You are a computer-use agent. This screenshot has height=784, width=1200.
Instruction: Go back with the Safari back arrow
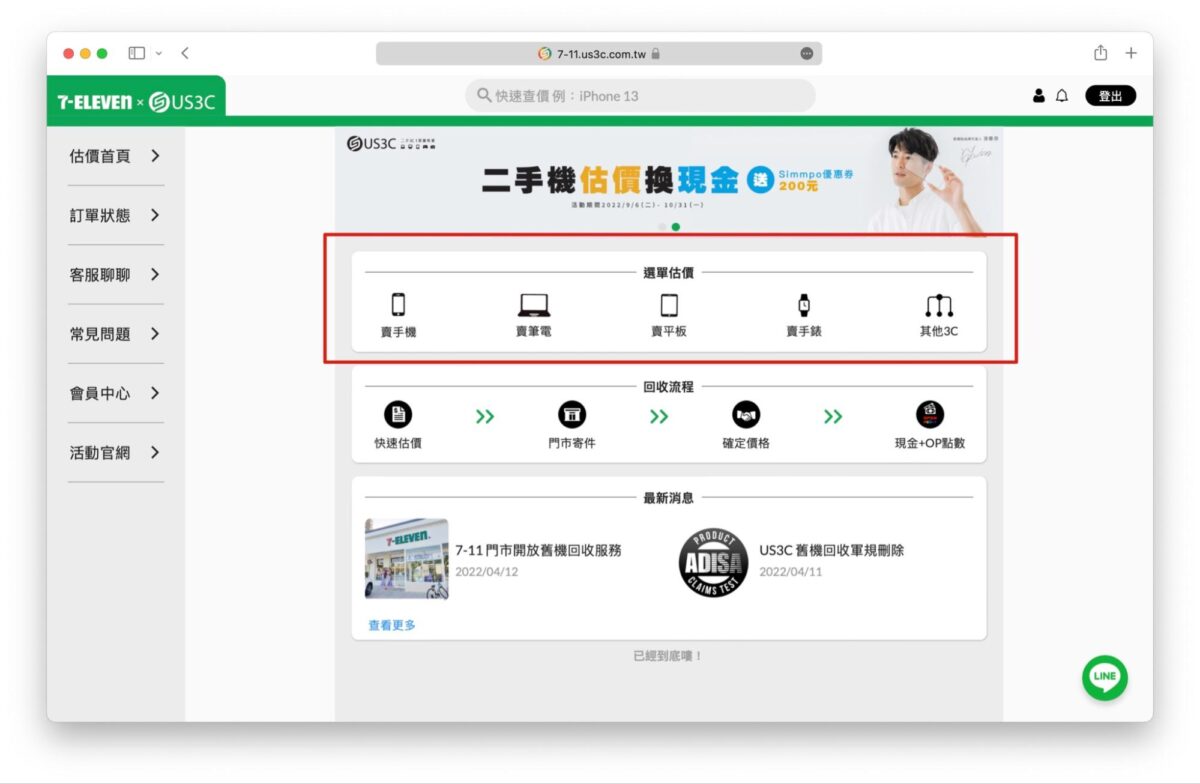[185, 53]
